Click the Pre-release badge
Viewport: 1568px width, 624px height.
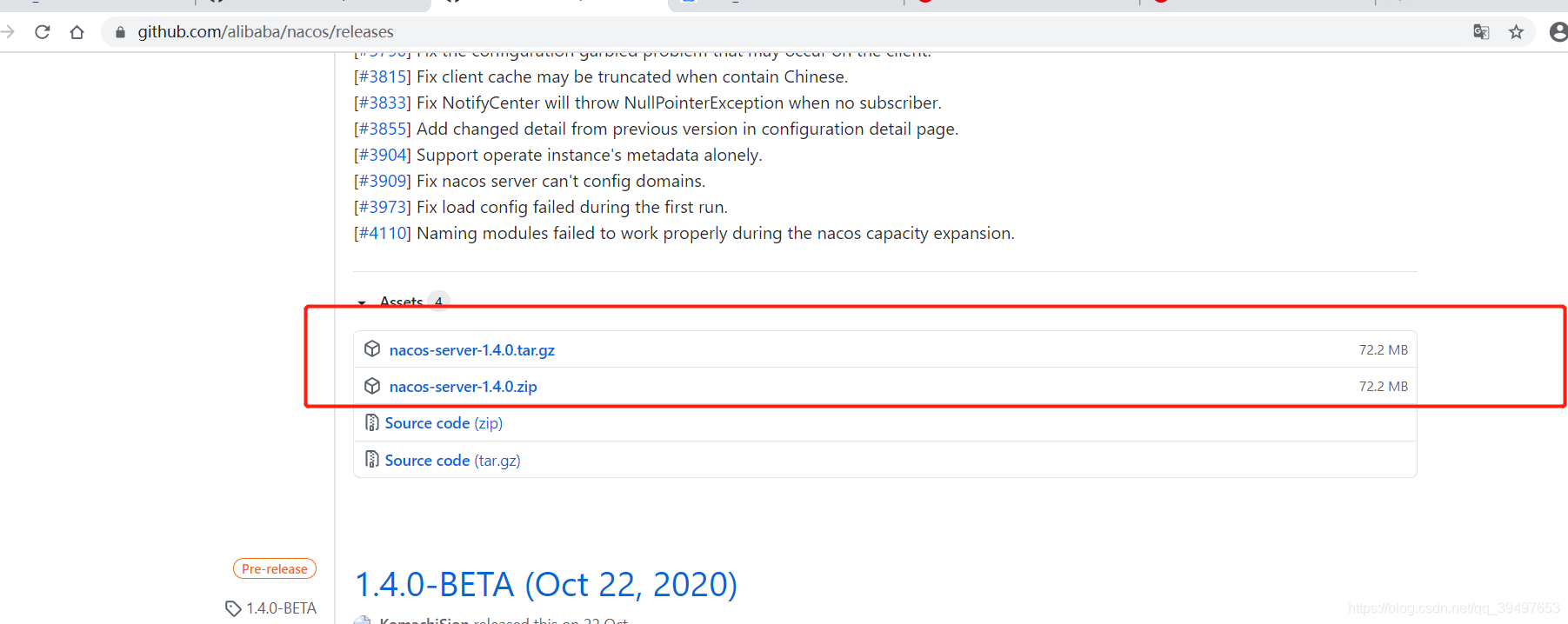tap(275, 568)
